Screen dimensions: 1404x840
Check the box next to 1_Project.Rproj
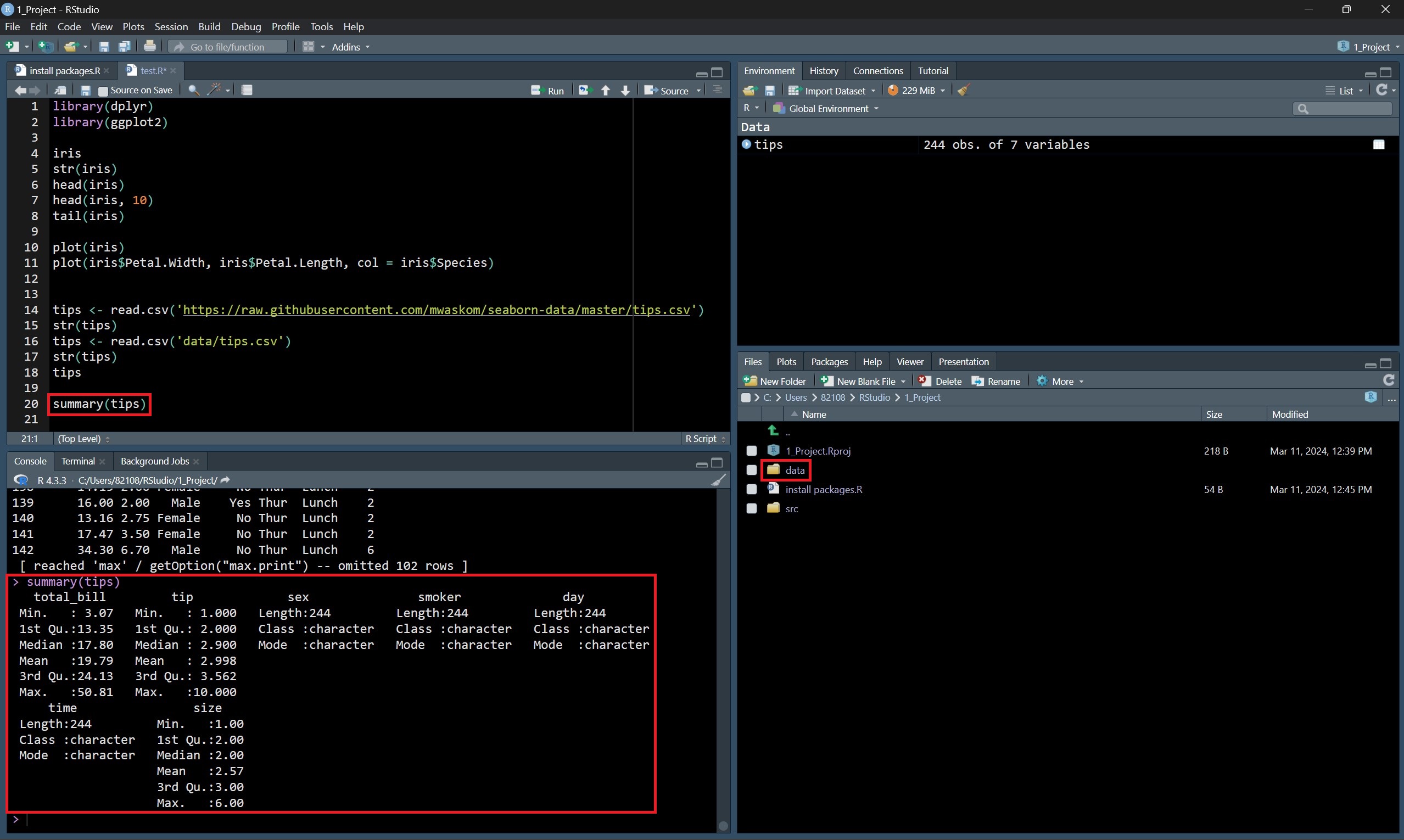click(x=751, y=451)
